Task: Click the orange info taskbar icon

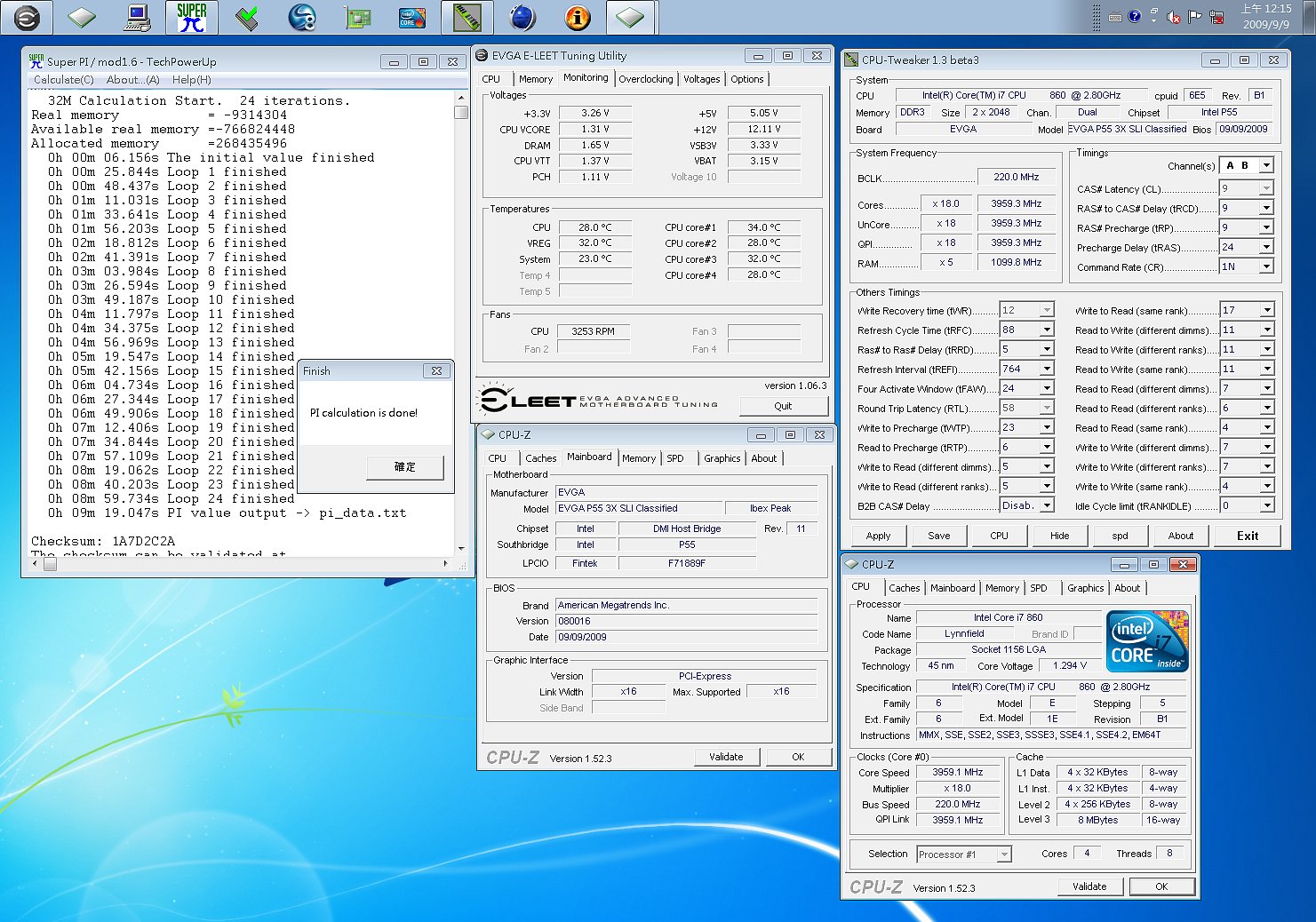Action: (x=578, y=17)
